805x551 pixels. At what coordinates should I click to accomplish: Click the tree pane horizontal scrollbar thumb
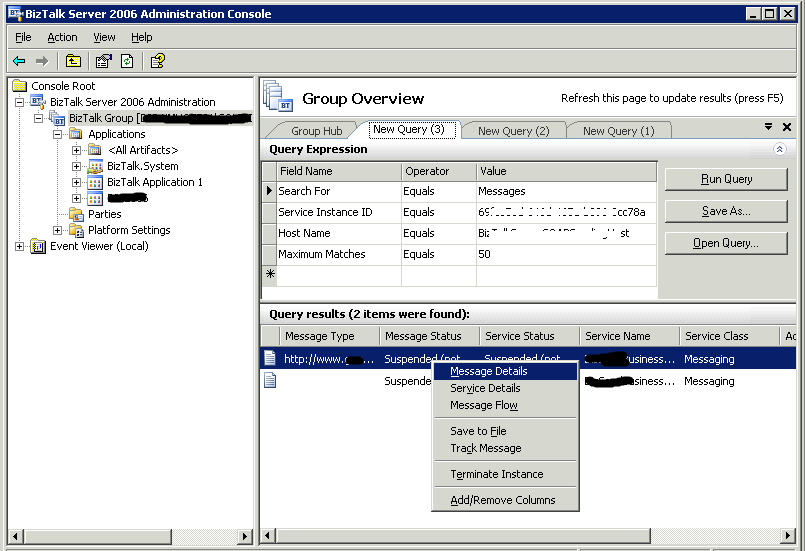98,536
